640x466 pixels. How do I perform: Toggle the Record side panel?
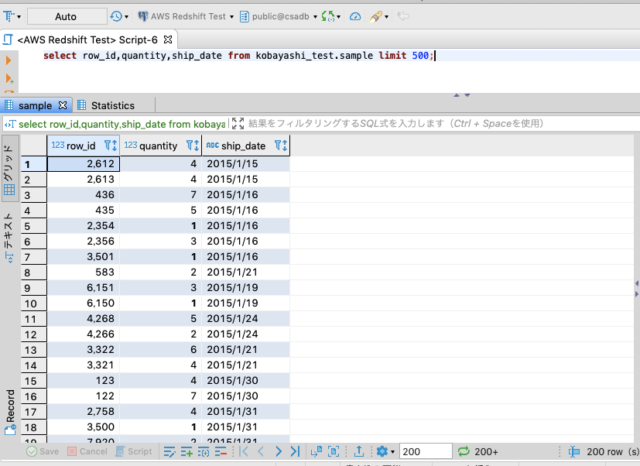point(10,412)
